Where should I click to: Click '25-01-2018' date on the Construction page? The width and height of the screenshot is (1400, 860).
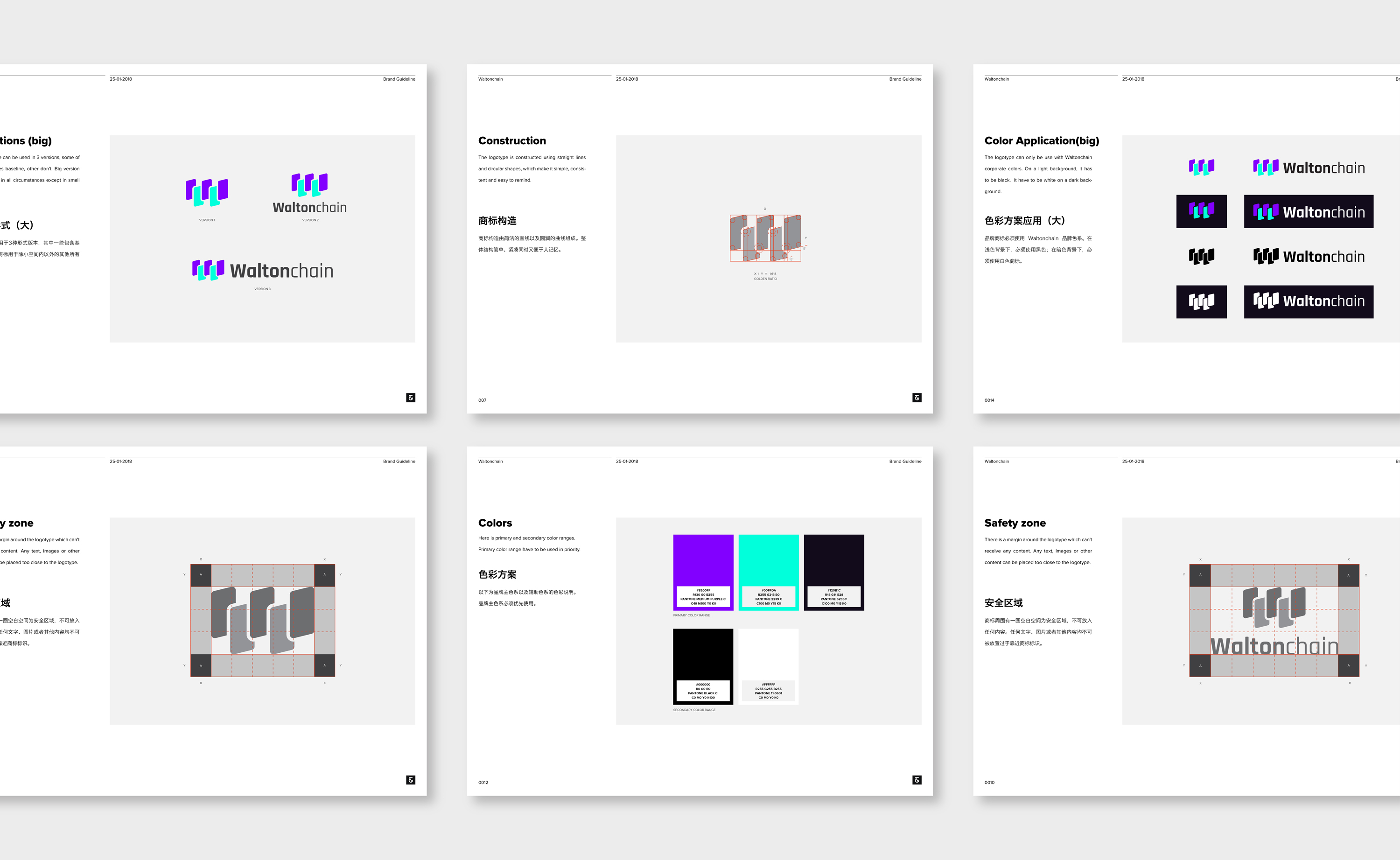coord(627,79)
